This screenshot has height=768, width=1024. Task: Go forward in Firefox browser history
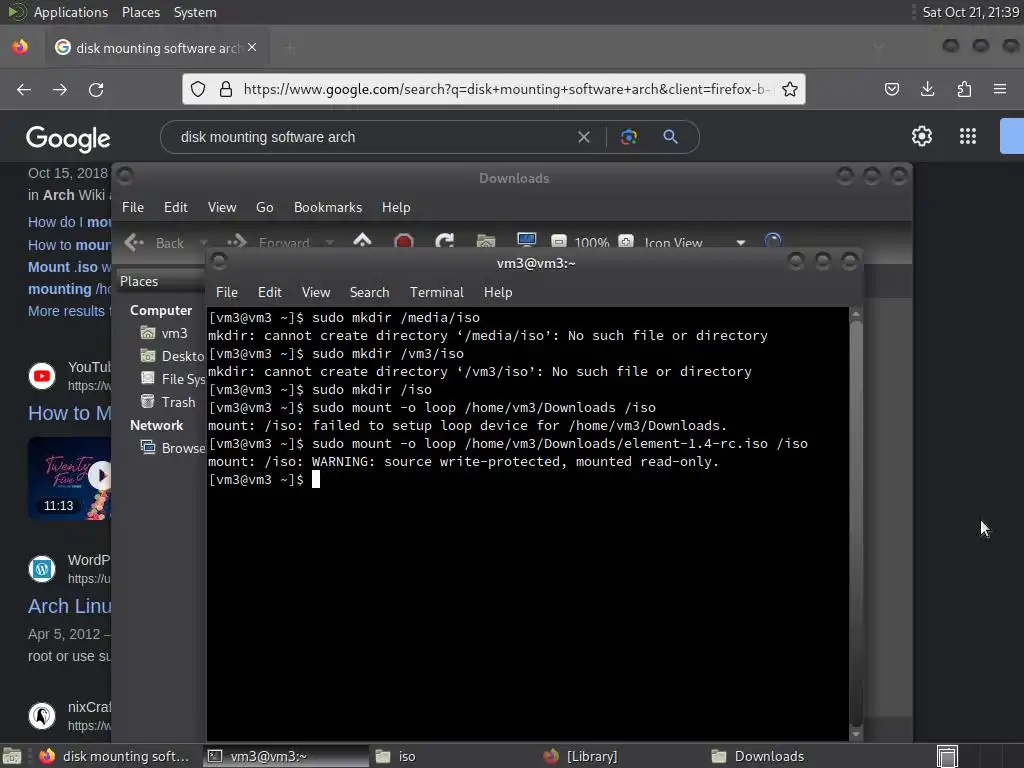click(x=60, y=89)
